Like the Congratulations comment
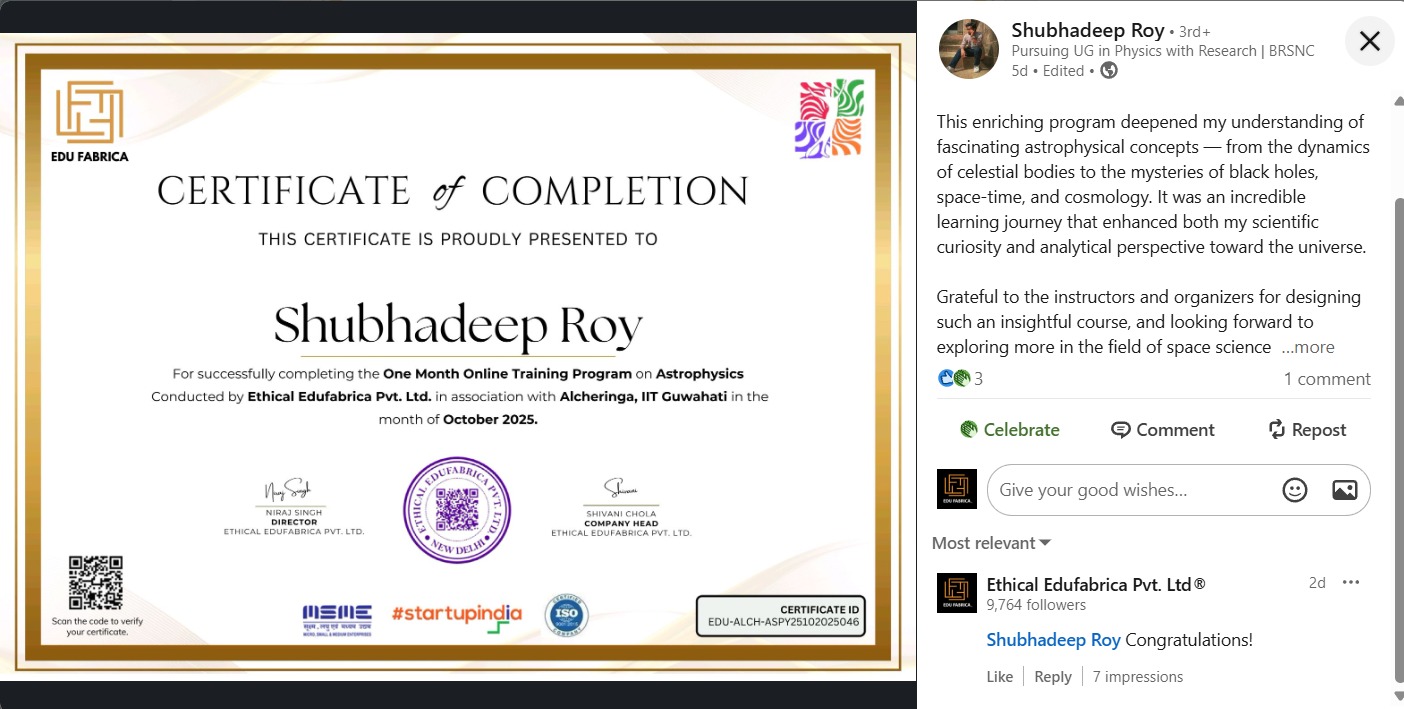 click(1000, 677)
